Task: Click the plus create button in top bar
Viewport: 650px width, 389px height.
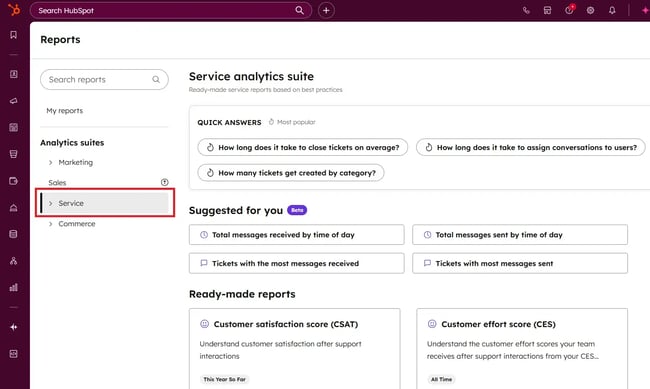Action: click(x=326, y=10)
